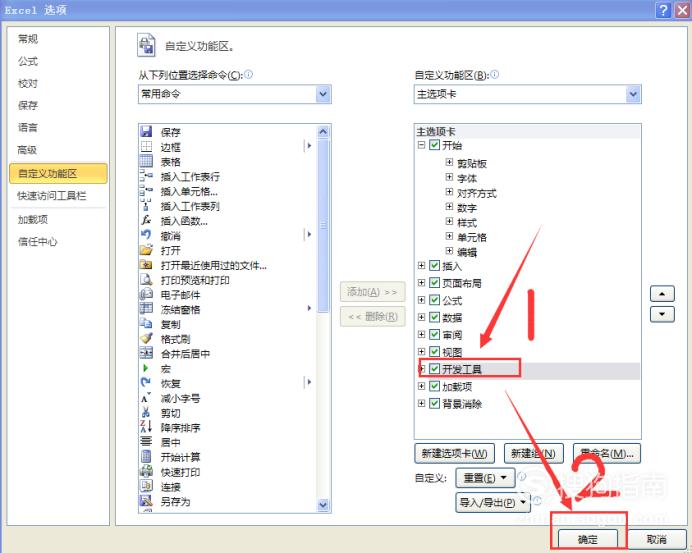
Task: Click the command list scroll up arrow
Action: coord(323,132)
